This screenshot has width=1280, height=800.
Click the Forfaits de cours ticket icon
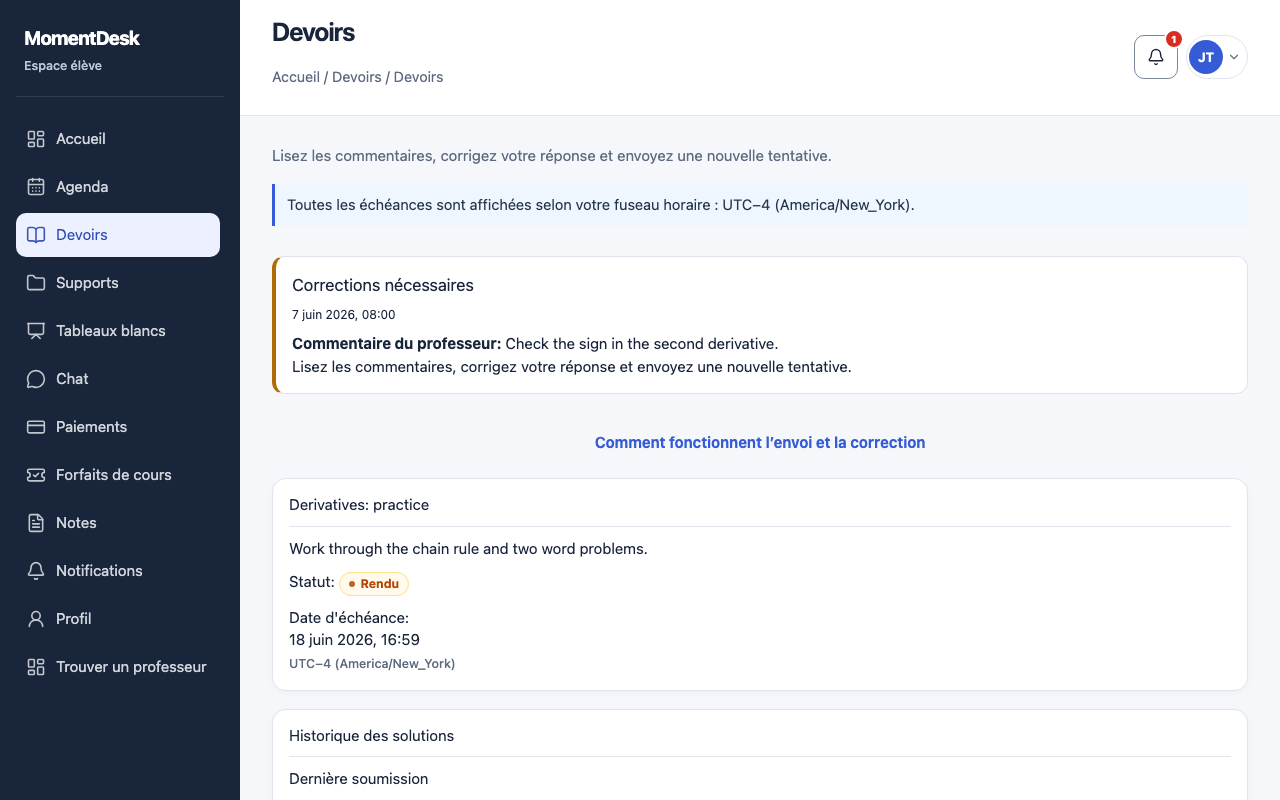[36, 475]
